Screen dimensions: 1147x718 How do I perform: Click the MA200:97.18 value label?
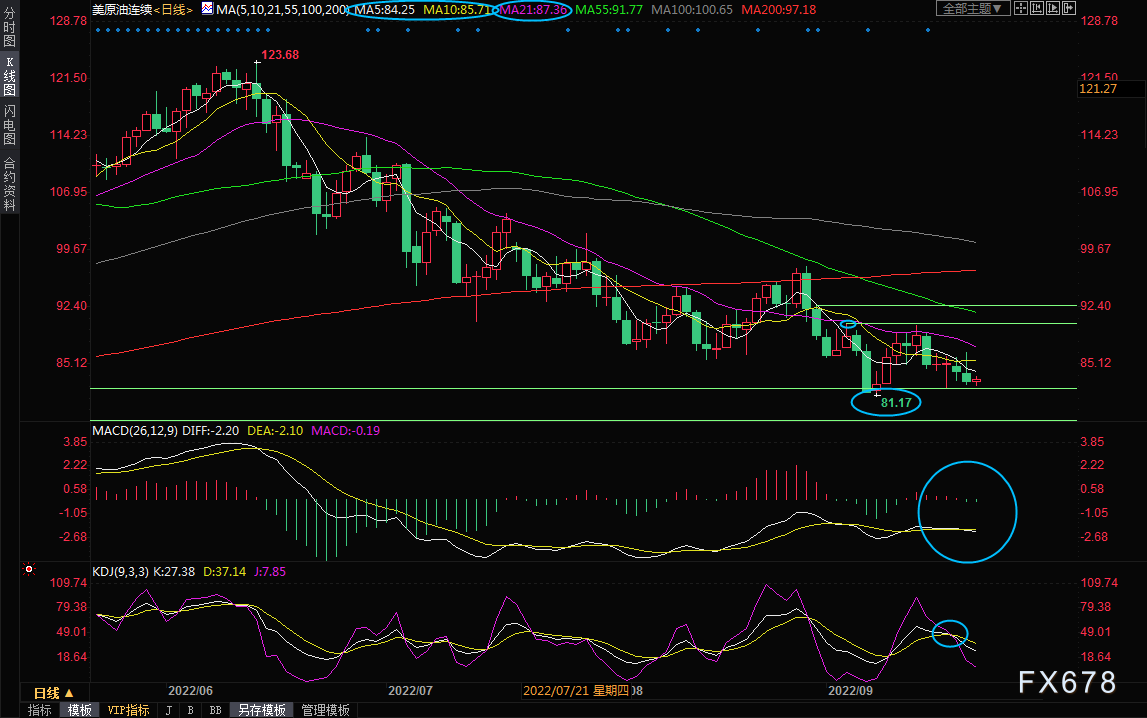pyautogui.click(x=779, y=10)
